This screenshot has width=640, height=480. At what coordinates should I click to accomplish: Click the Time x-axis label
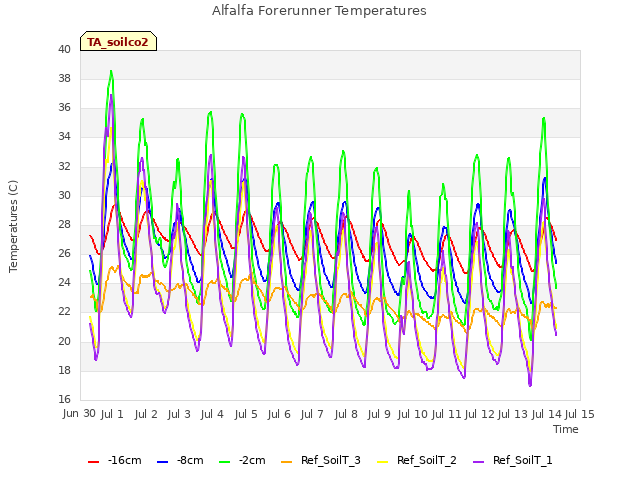pos(566,429)
